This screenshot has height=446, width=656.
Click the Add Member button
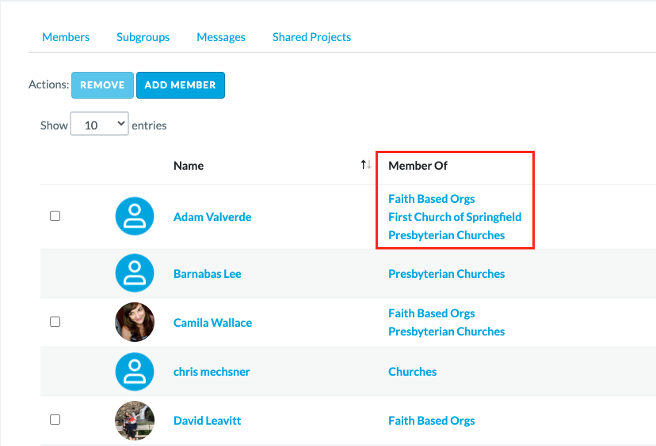[x=180, y=85]
